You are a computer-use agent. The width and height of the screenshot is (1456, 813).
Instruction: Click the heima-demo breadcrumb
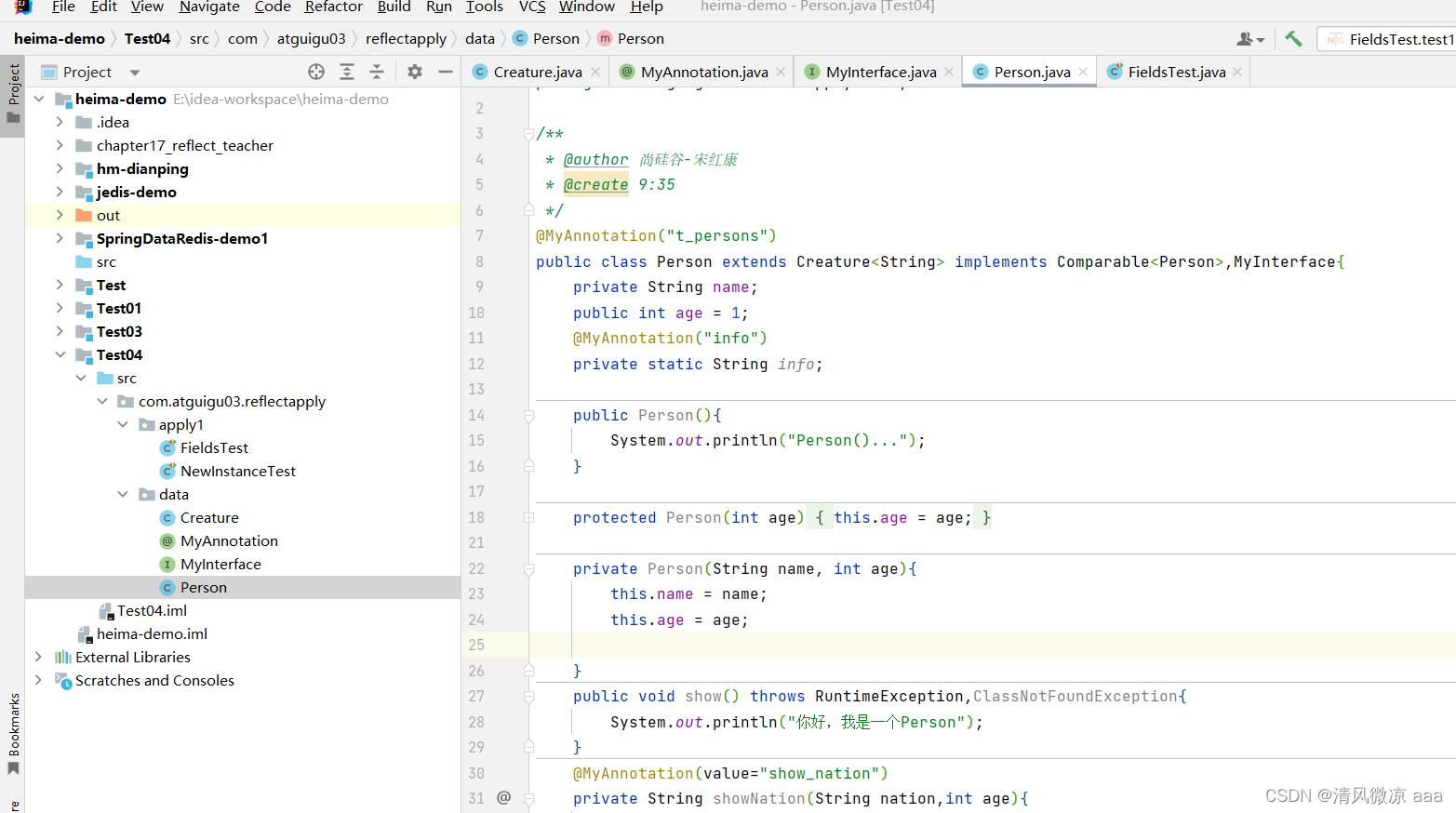point(60,39)
